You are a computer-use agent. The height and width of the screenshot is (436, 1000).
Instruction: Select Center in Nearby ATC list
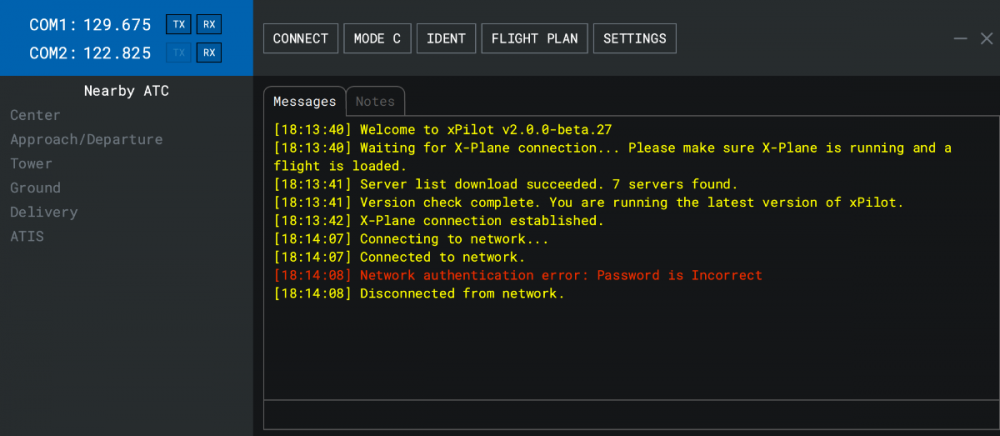[x=35, y=115]
